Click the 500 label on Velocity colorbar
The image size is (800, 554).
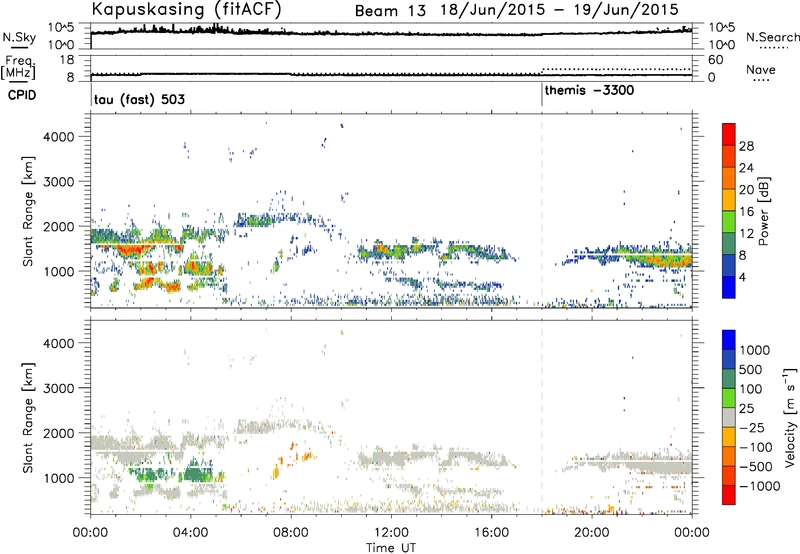tap(751, 370)
